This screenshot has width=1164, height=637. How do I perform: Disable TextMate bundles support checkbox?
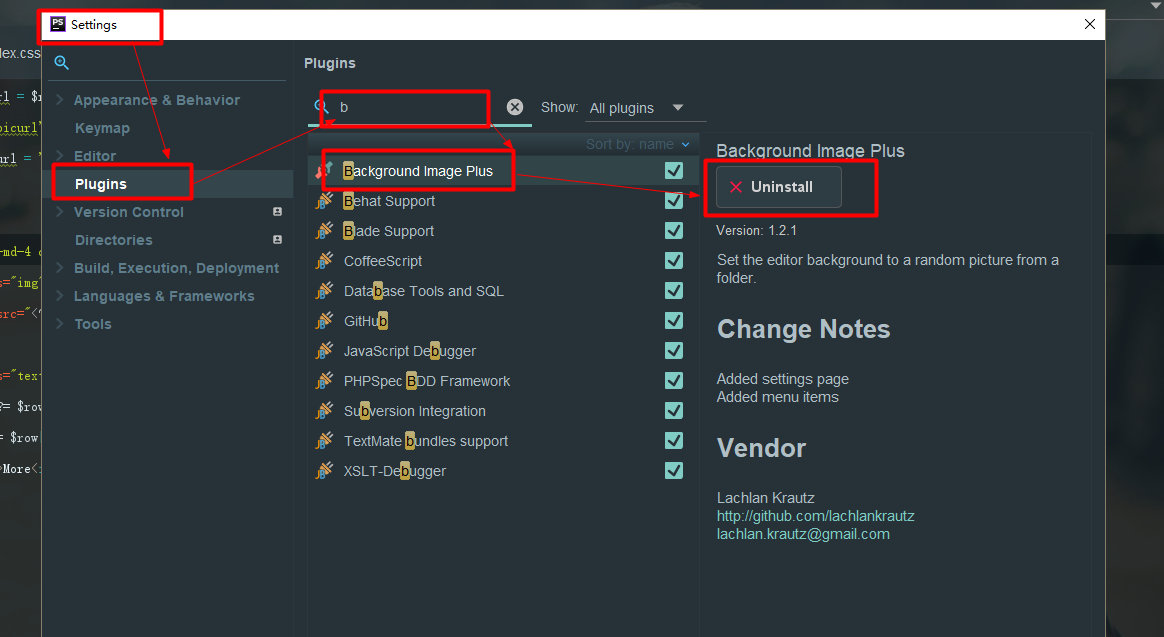[x=674, y=440]
